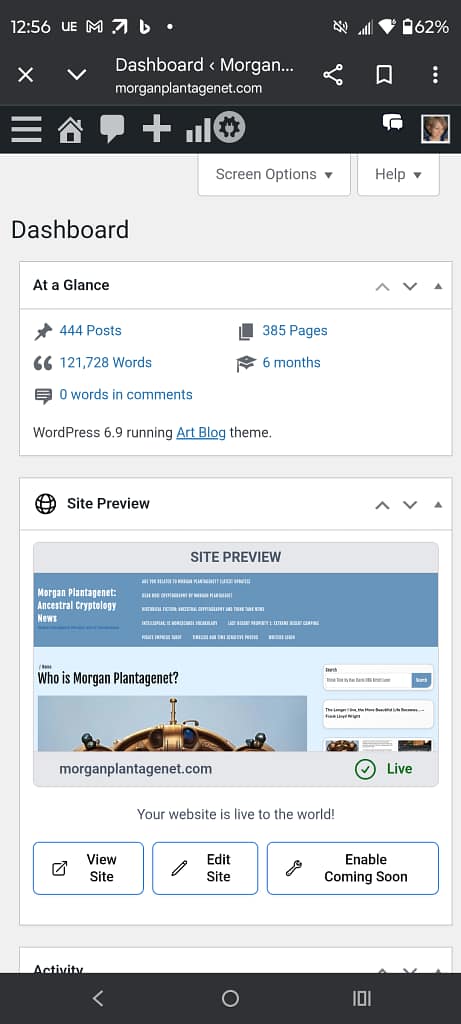
Task: Collapse the At a Glance panel
Action: pos(438,286)
